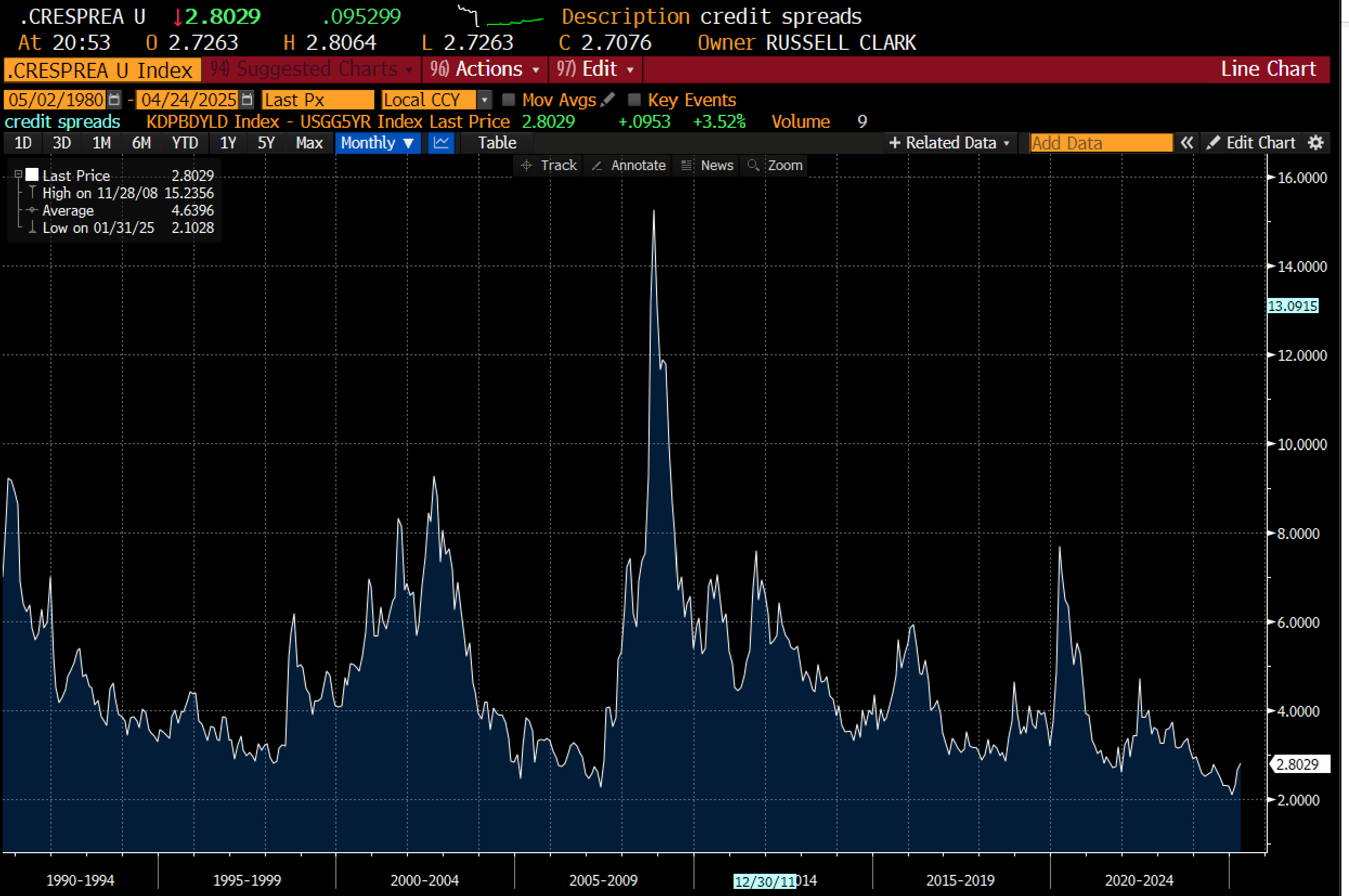The width and height of the screenshot is (1349, 896).
Task: Select the 3D range tab
Action: click(x=62, y=143)
